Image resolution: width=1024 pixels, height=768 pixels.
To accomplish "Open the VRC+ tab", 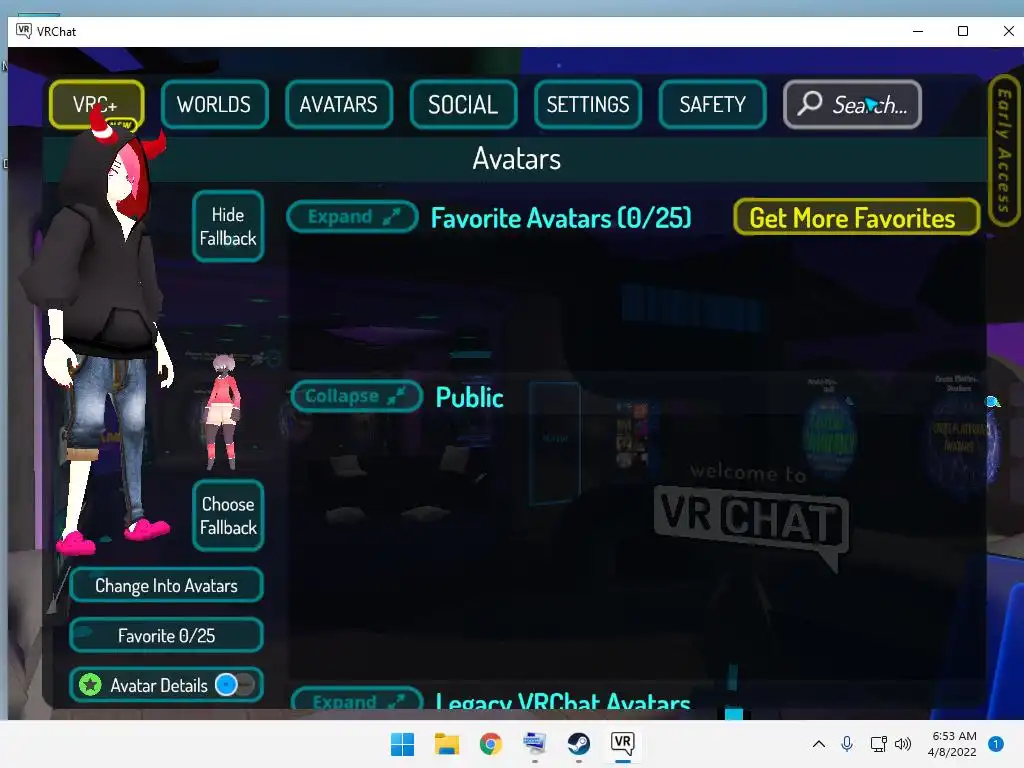I will [97, 104].
